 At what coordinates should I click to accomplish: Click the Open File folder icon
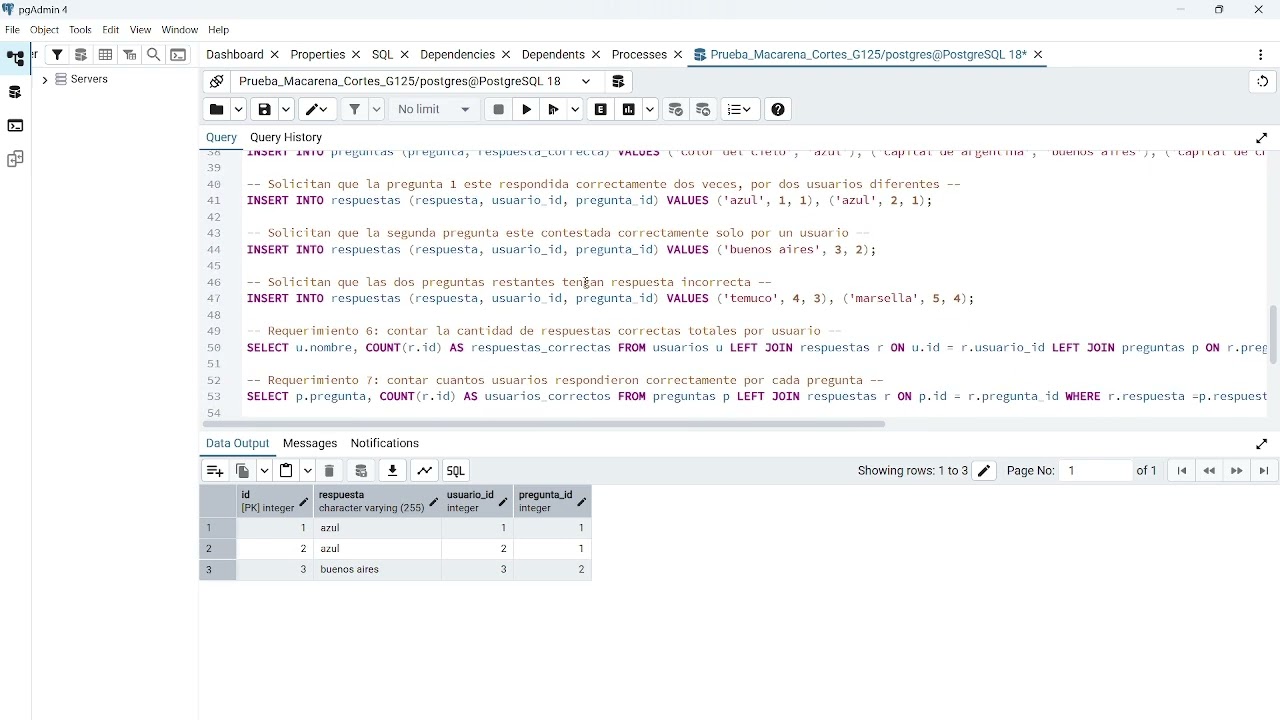click(x=216, y=110)
